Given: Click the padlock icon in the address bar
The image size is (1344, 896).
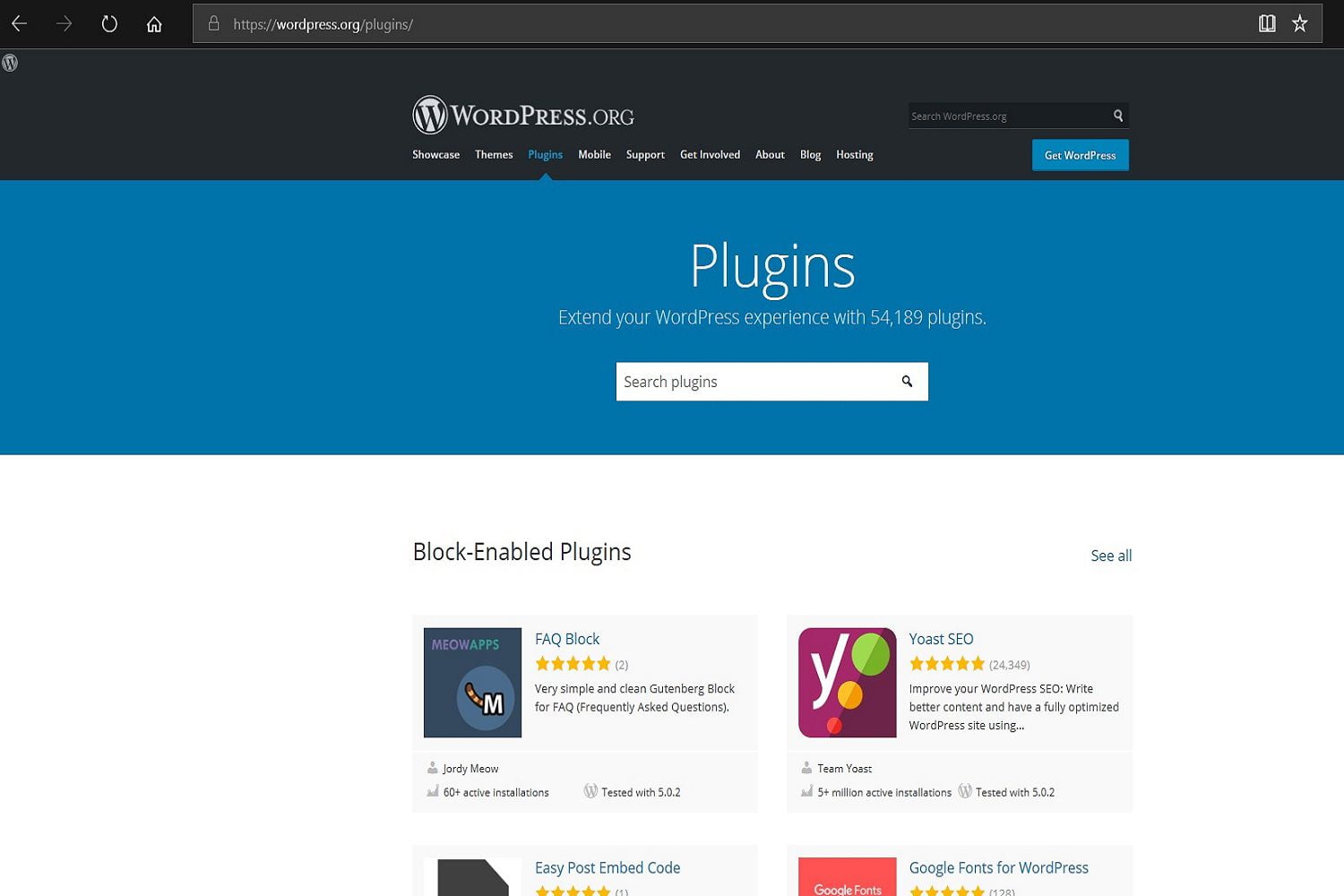Looking at the screenshot, I should point(211,24).
